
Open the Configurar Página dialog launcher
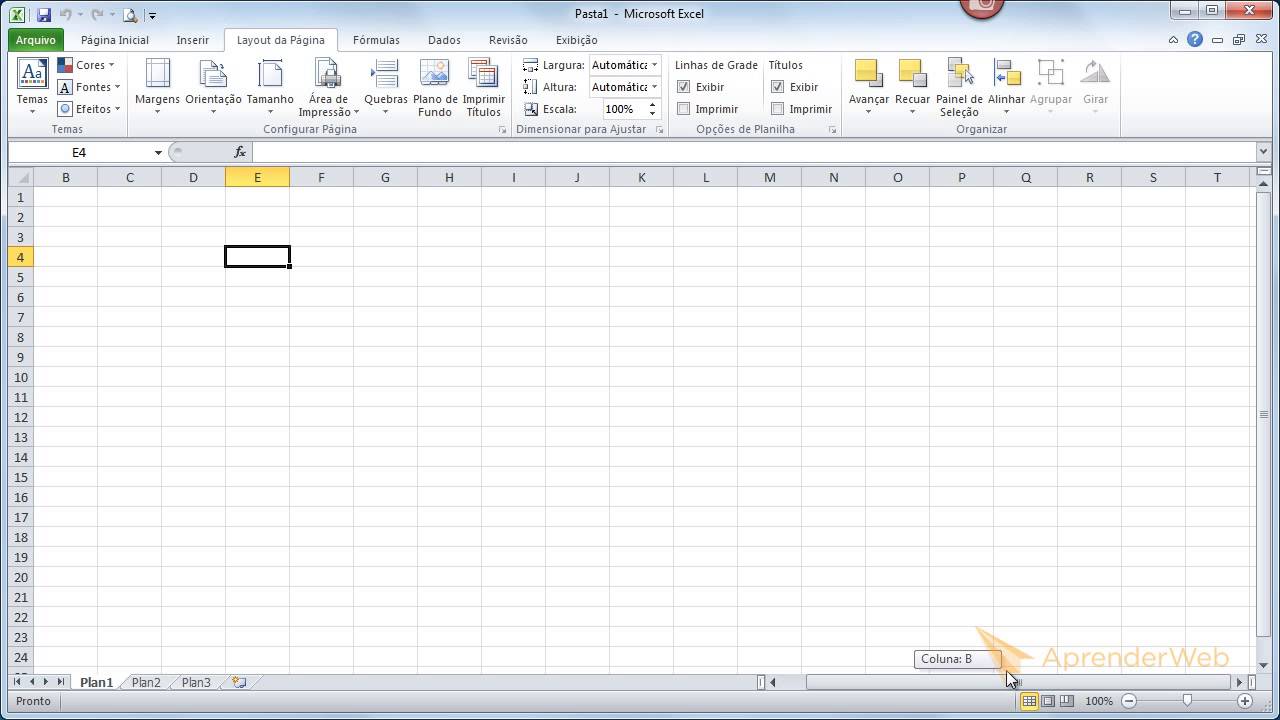tap(502, 130)
